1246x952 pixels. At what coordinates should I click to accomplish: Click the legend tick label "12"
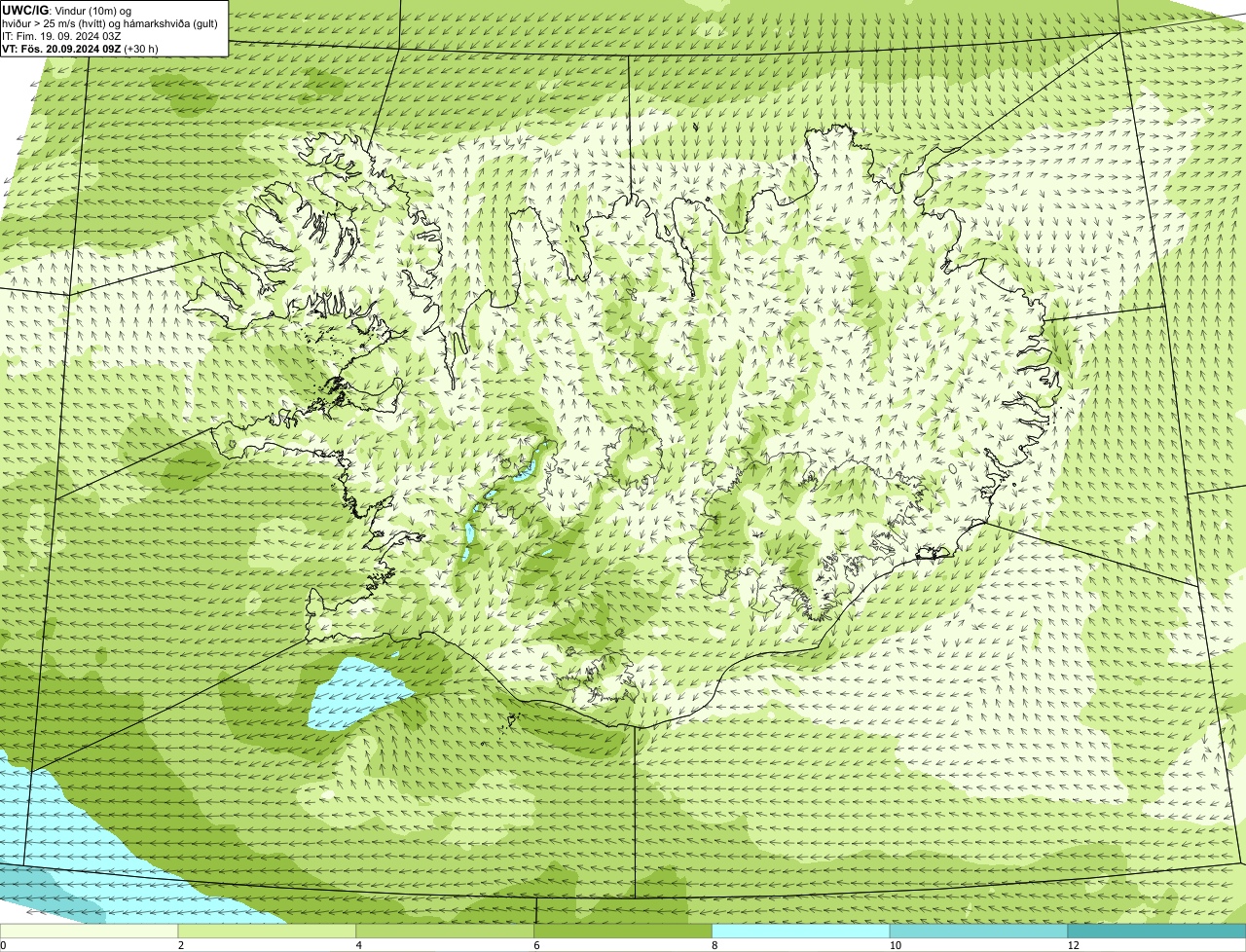[1072, 945]
